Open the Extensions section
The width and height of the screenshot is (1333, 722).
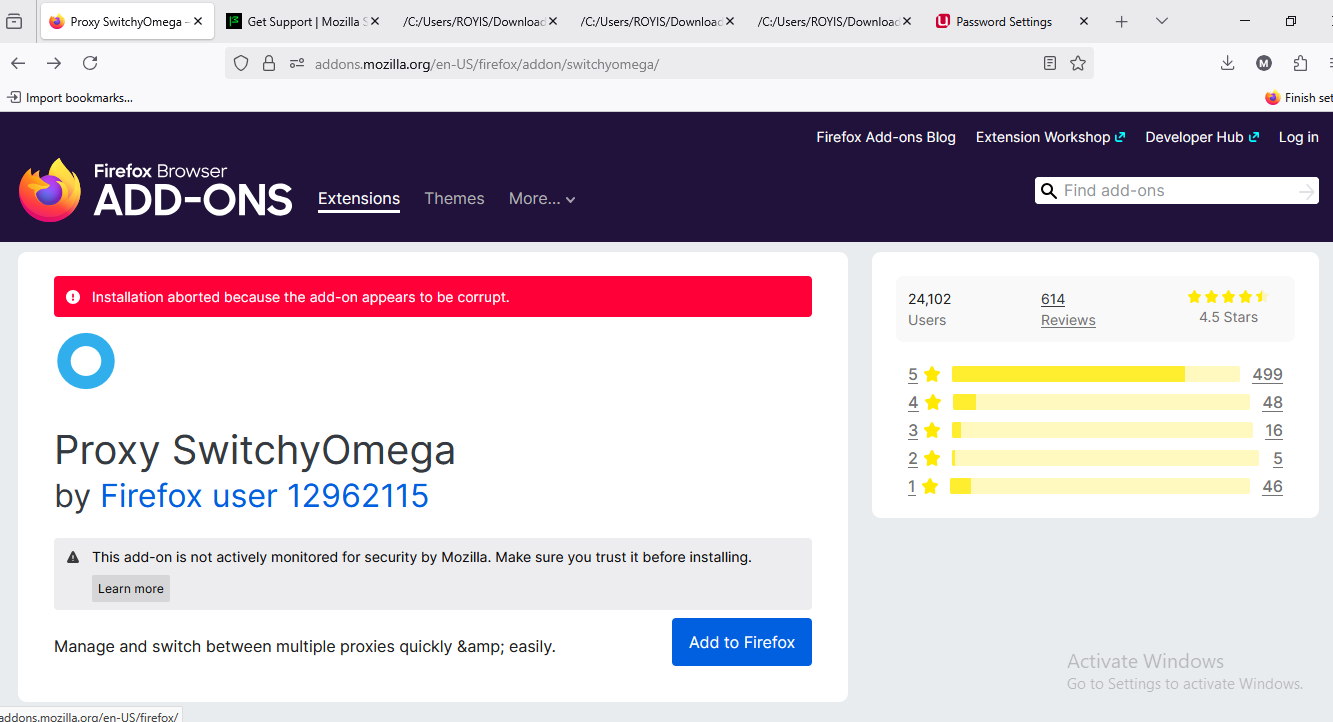click(x=359, y=199)
